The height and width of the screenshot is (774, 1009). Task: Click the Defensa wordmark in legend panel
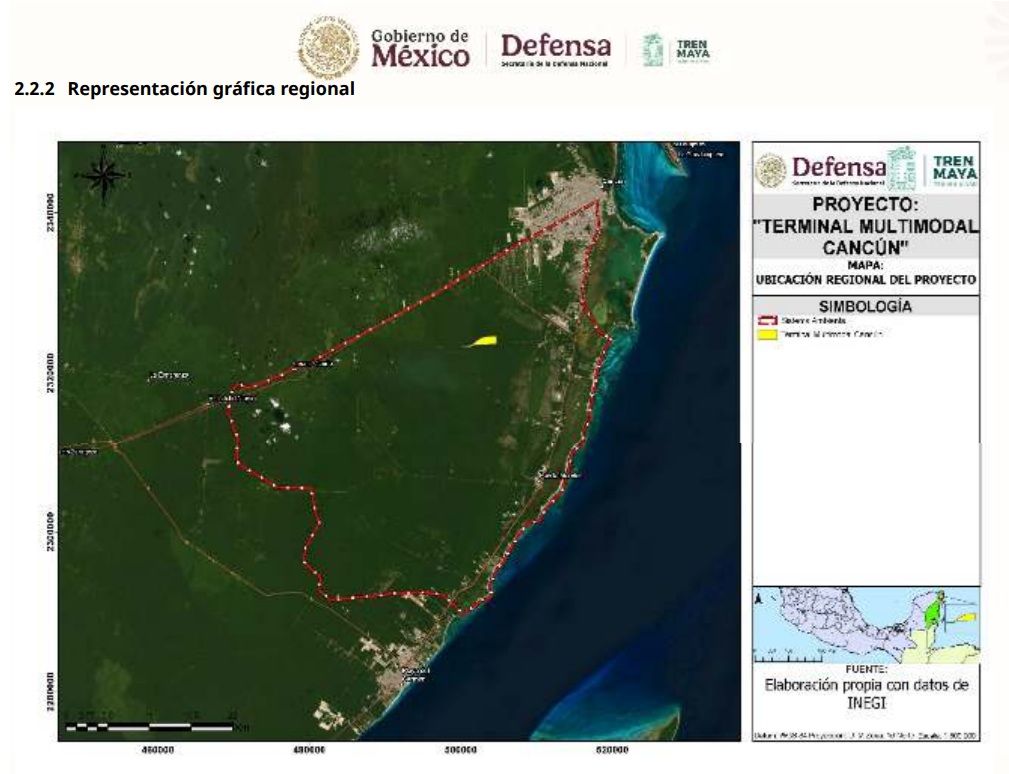(839, 170)
